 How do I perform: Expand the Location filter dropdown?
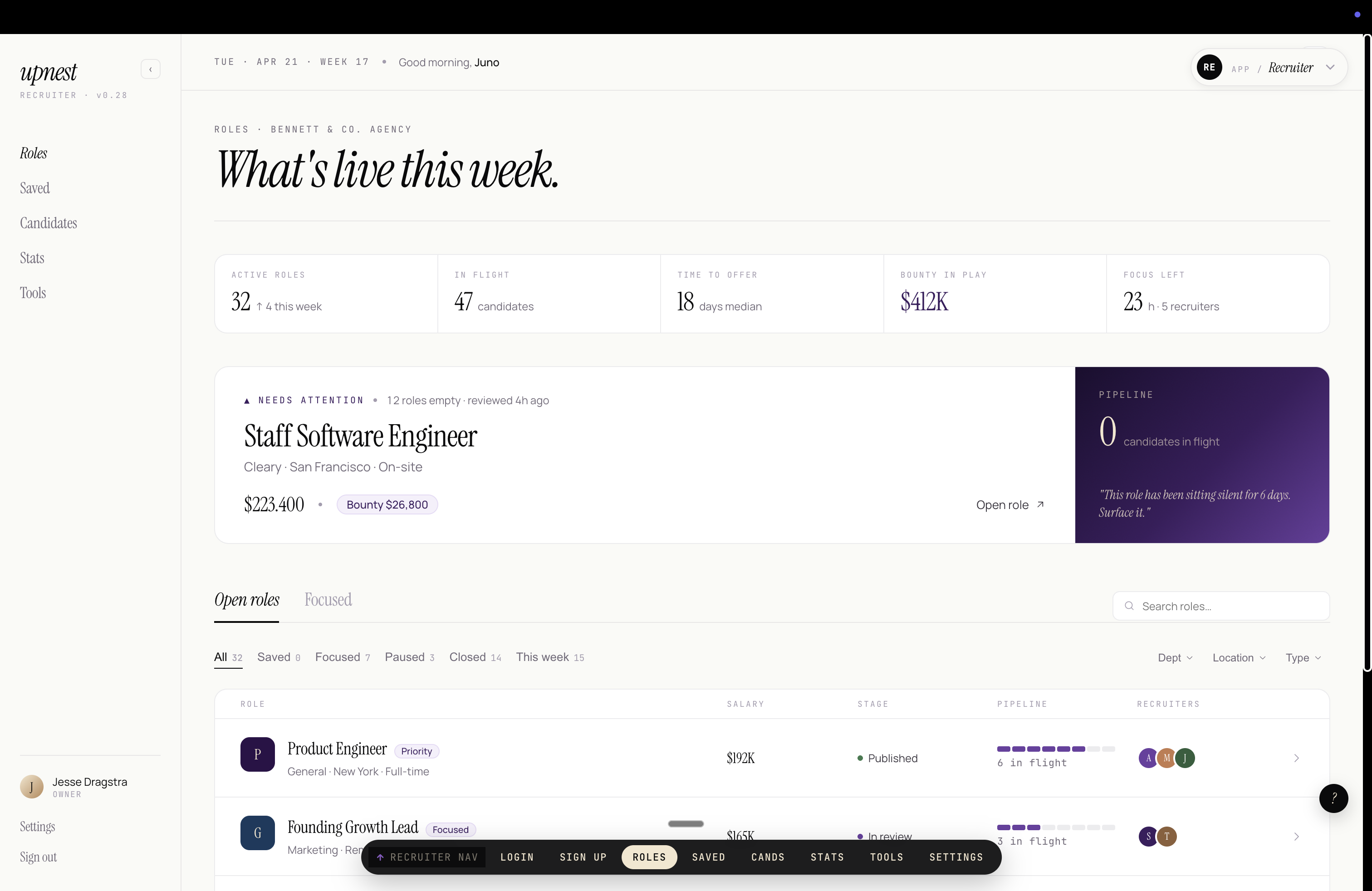(1239, 657)
